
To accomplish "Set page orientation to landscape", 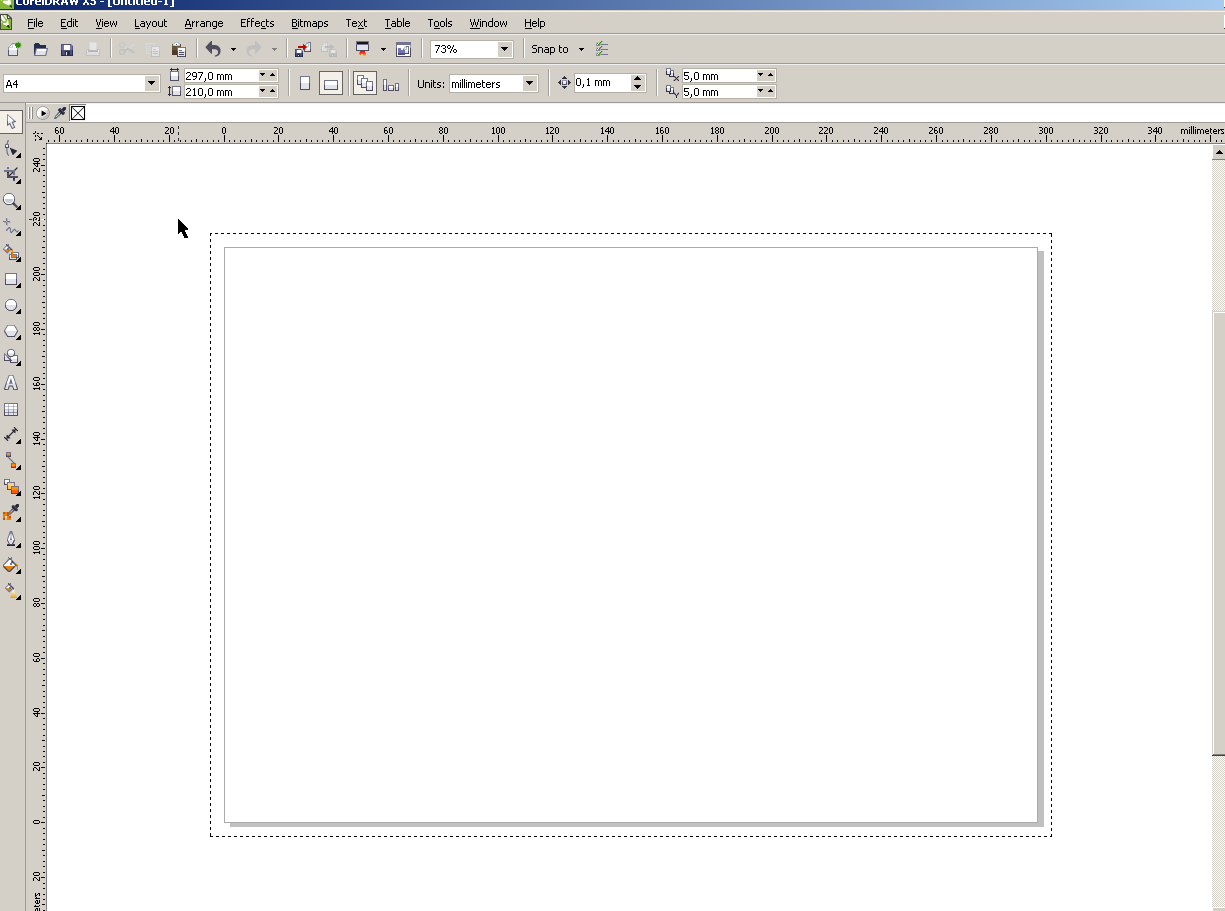I will pyautogui.click(x=331, y=84).
